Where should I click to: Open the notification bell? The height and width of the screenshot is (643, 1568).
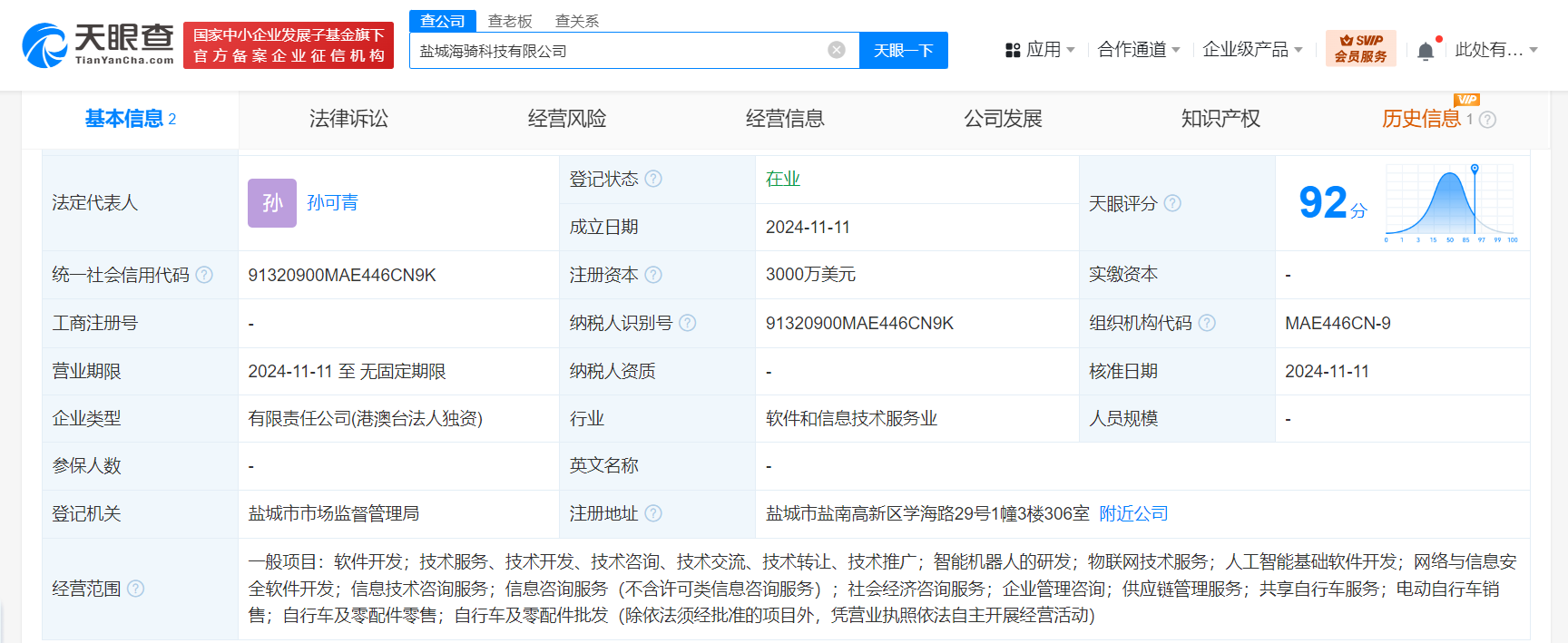(1426, 51)
